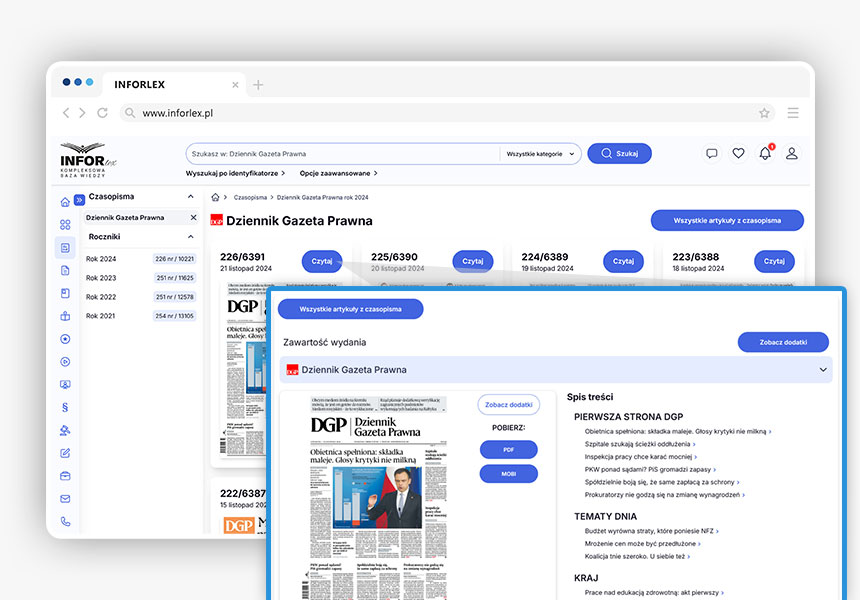This screenshot has width=860, height=600.
Task: Collapse the Dziennik Gazeta Prawna contents bar chevron
Action: pos(823,370)
